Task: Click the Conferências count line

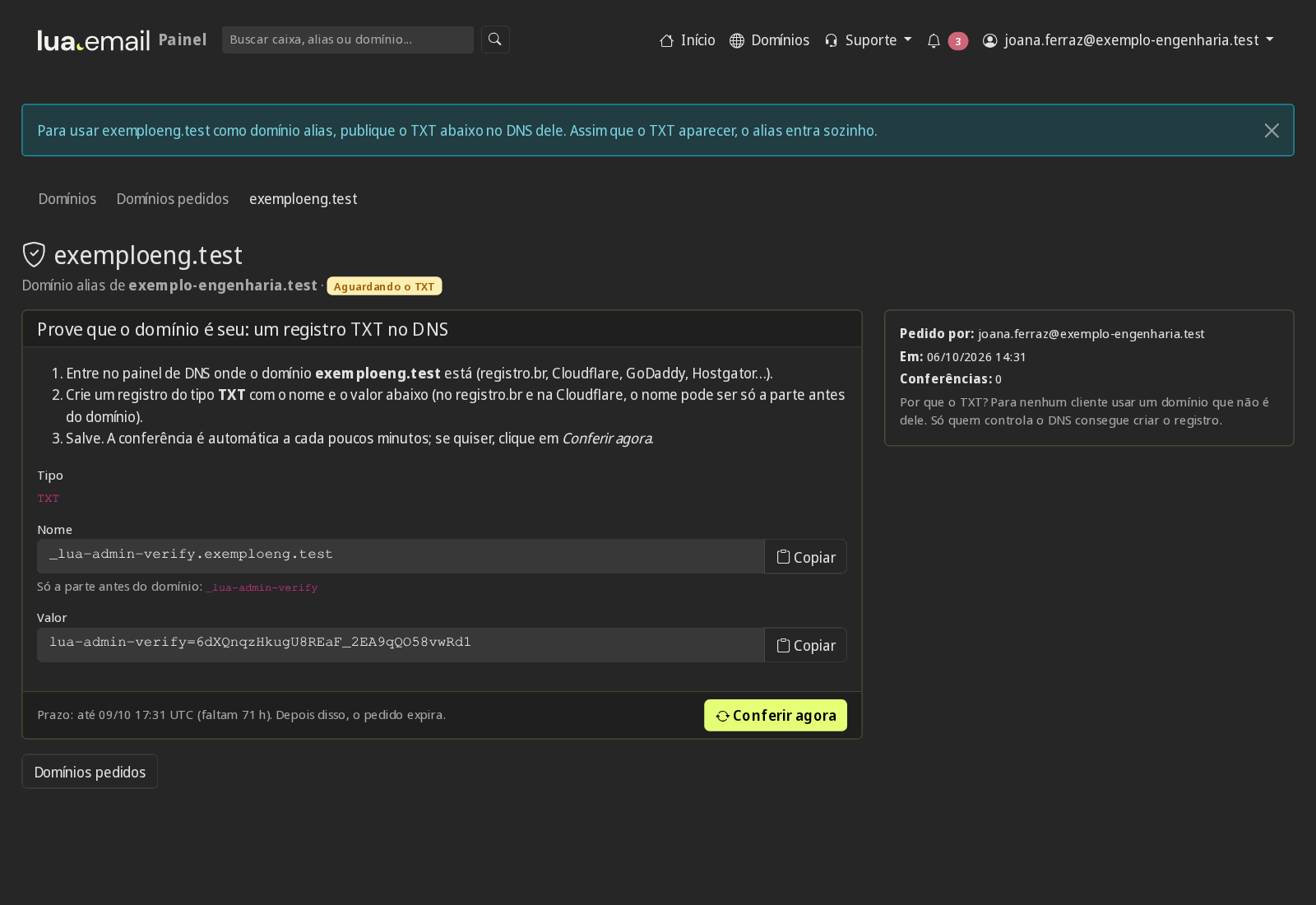Action: 951,379
